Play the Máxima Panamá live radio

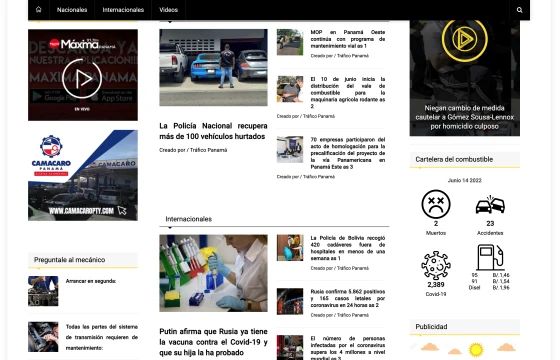tap(82, 79)
